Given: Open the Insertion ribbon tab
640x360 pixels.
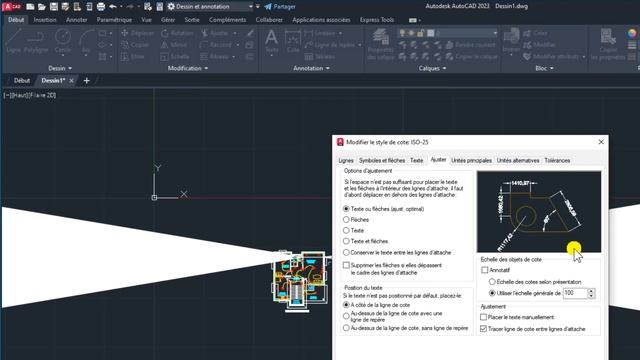Looking at the screenshot, I should 45,20.
